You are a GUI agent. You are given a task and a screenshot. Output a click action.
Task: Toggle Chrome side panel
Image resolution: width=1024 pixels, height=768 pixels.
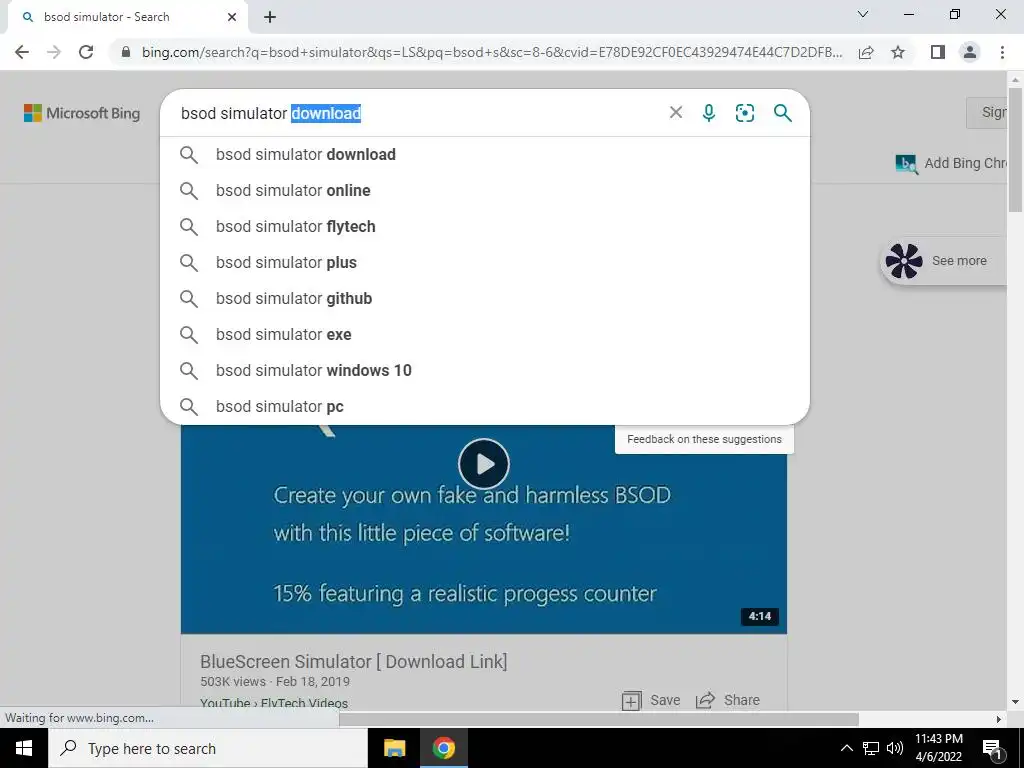tap(938, 52)
